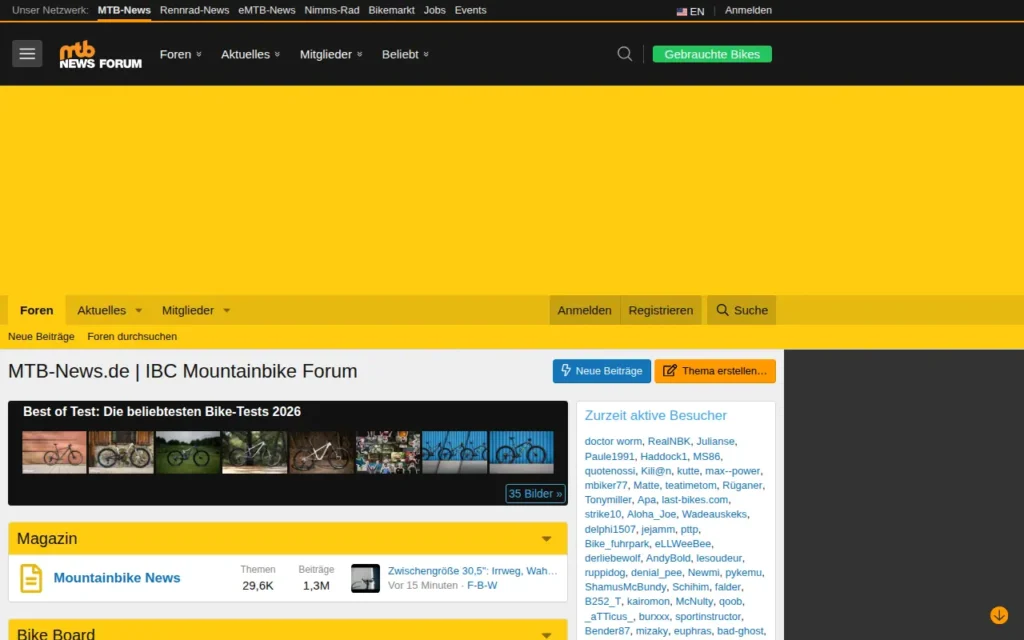The image size is (1024, 640).
Task: Open user sportinstructor profile
Action: click(708, 616)
